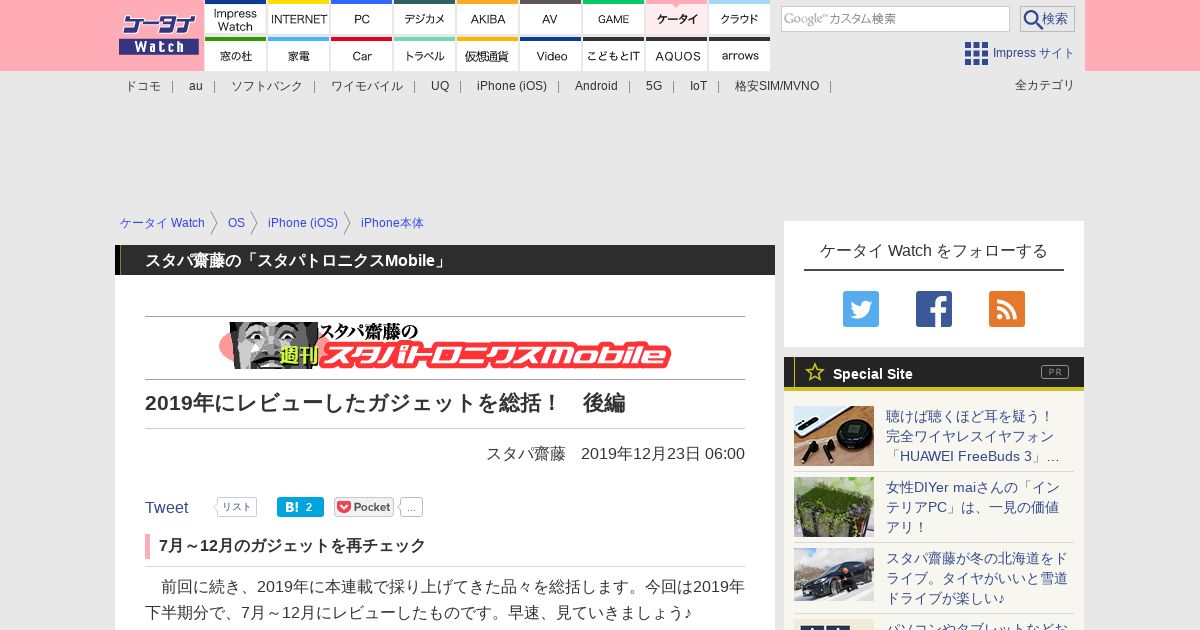Open the AV tab
The height and width of the screenshot is (630, 1200).
tap(551, 18)
